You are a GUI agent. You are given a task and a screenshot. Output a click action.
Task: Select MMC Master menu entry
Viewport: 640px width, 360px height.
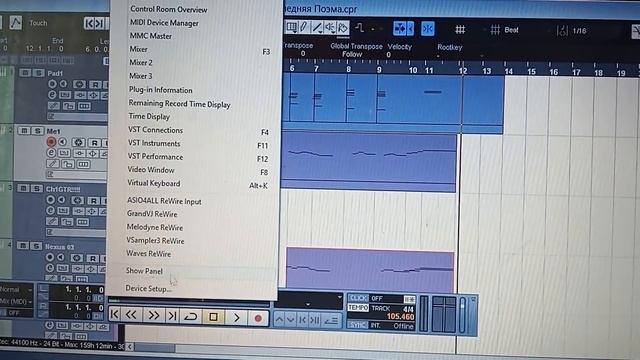tap(151, 36)
